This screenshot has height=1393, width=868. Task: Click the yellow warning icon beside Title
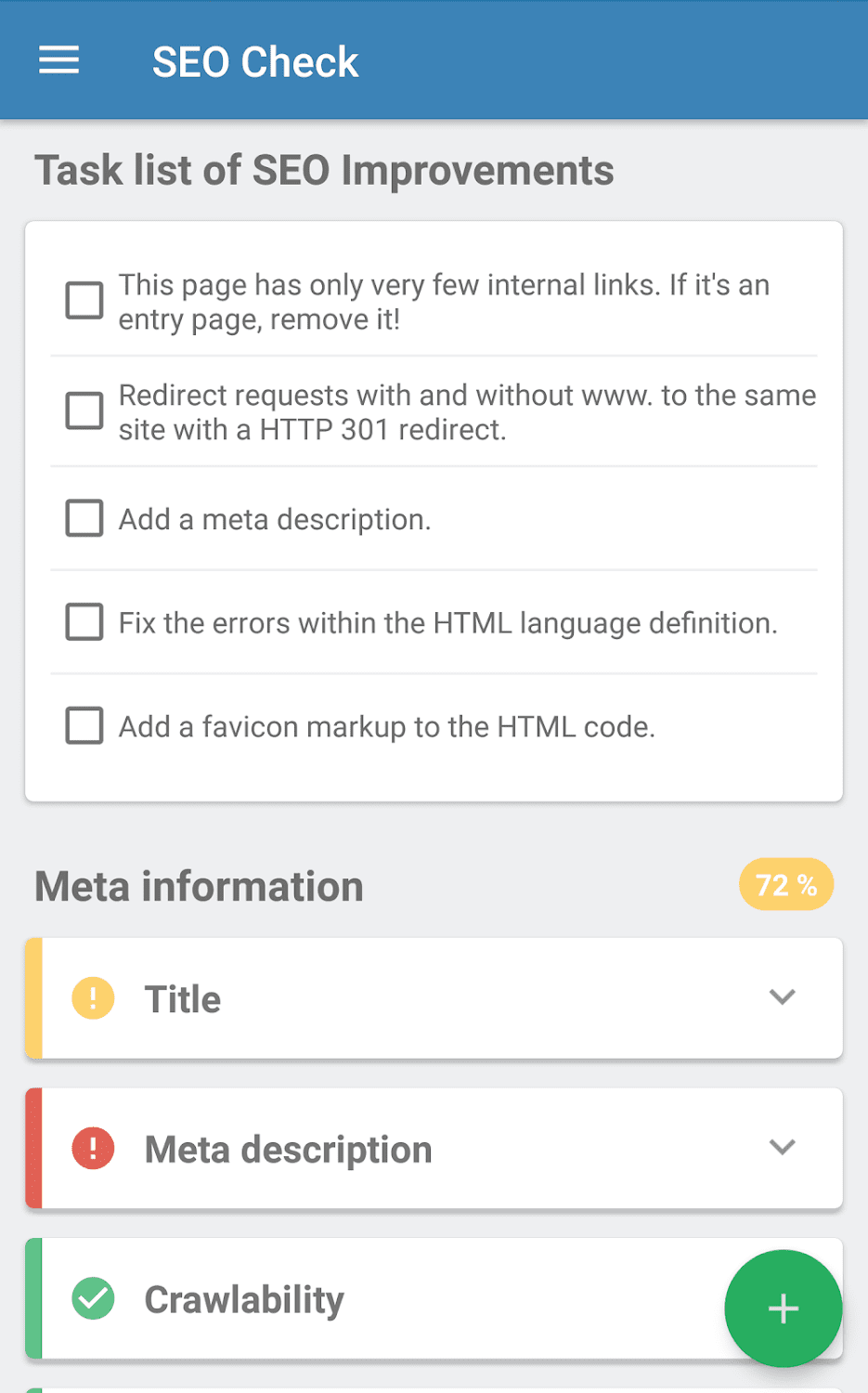pyautogui.click(x=93, y=998)
